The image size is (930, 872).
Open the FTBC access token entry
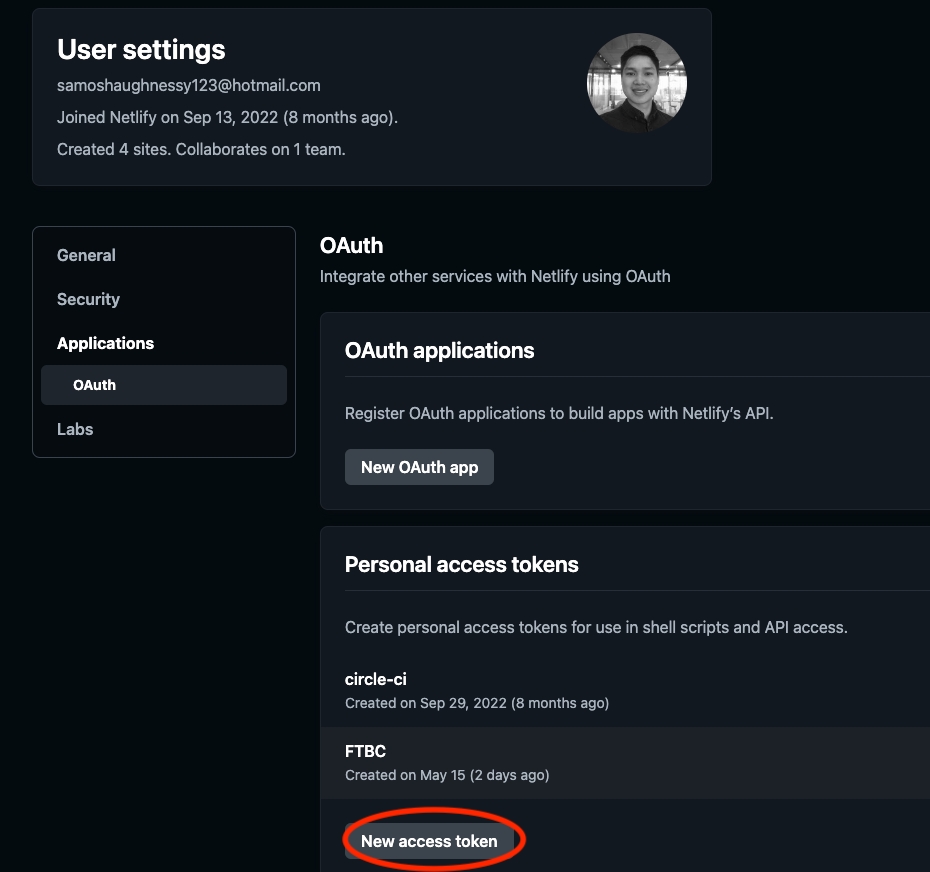[x=365, y=751]
